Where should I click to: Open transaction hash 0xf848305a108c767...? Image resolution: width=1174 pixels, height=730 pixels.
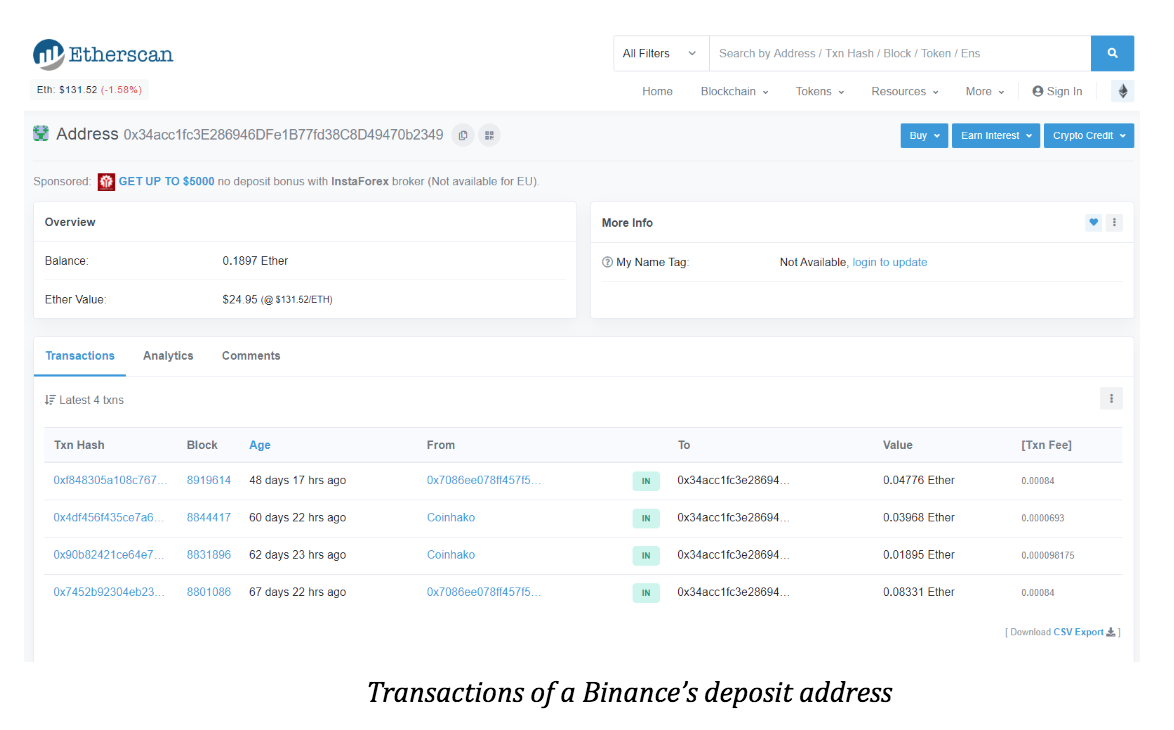pyautogui.click(x=110, y=480)
